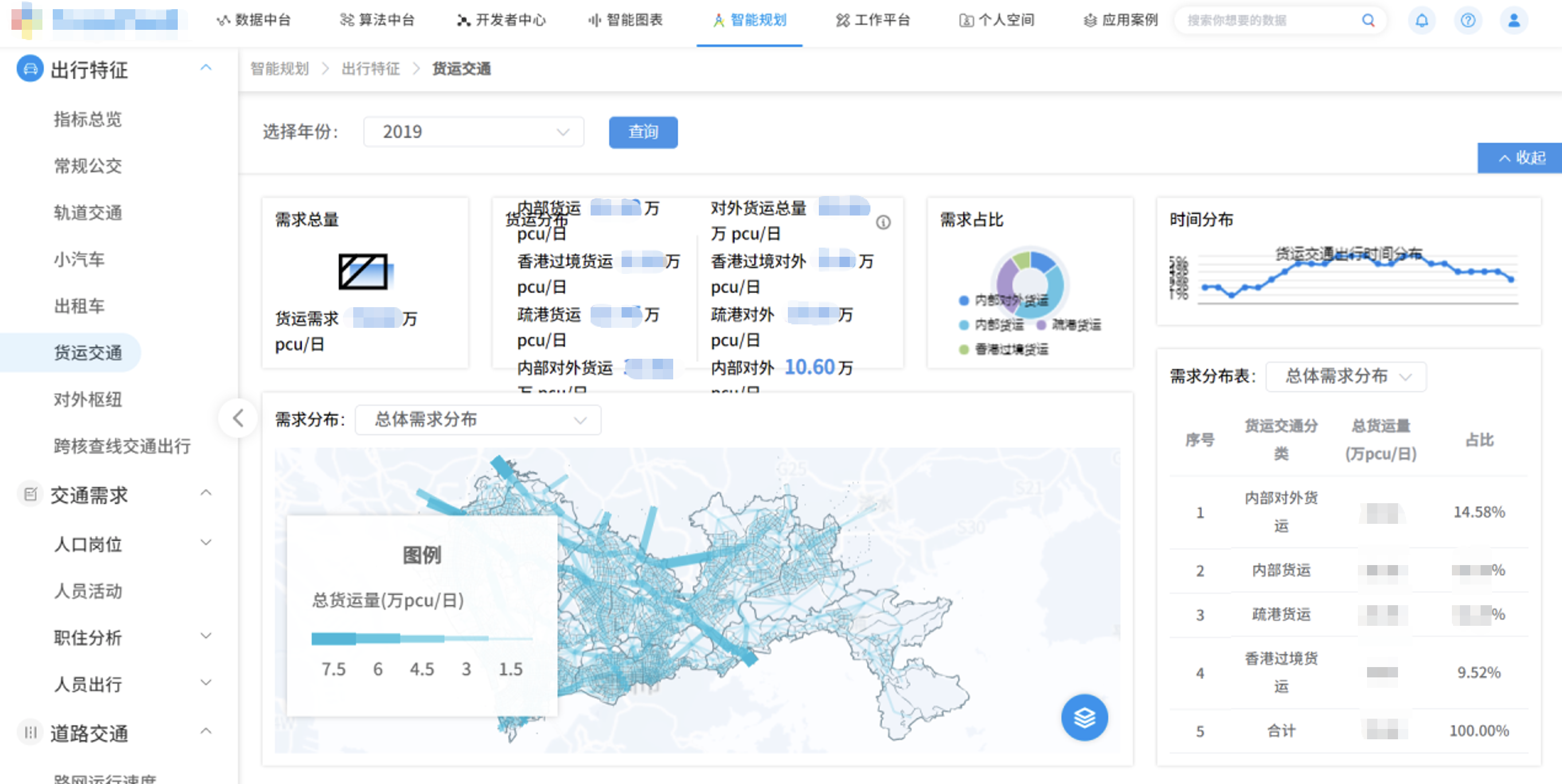Open the 选择年份 2019 dropdown
The image size is (1562, 784).
click(474, 132)
